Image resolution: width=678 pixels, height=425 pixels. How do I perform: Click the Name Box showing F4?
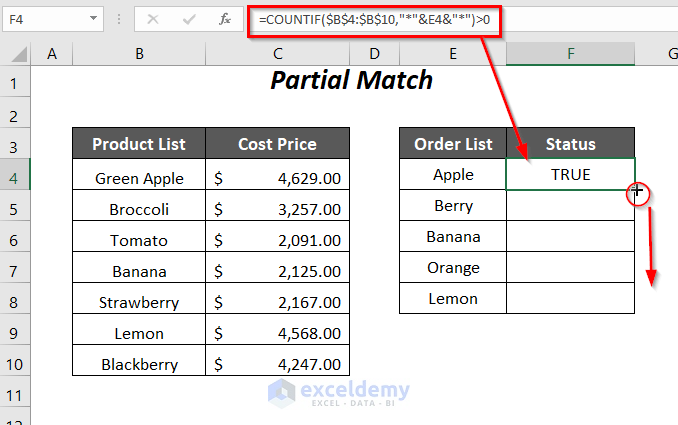click(x=45, y=19)
